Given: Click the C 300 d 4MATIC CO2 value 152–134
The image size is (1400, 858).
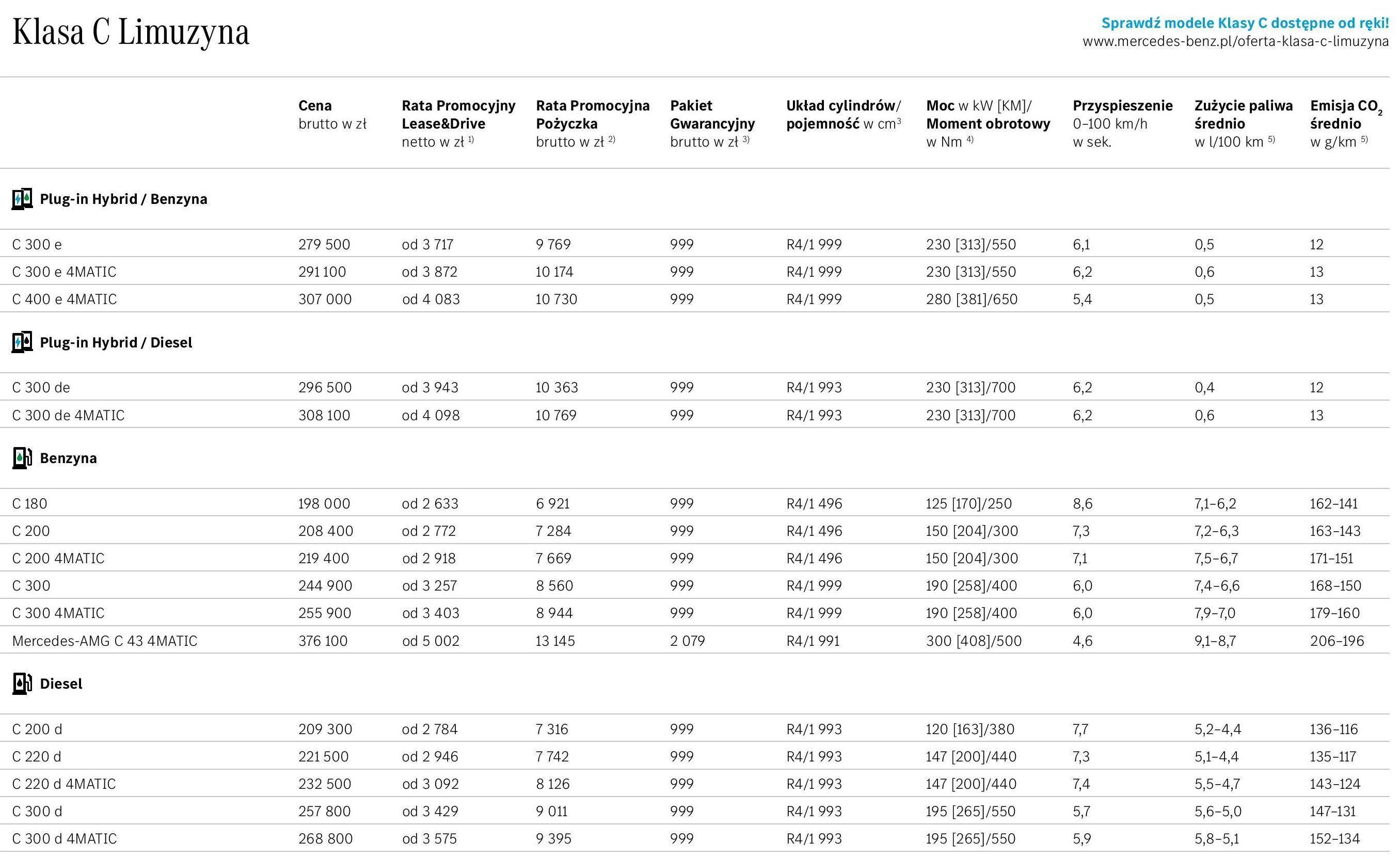Looking at the screenshot, I should (x=1334, y=839).
